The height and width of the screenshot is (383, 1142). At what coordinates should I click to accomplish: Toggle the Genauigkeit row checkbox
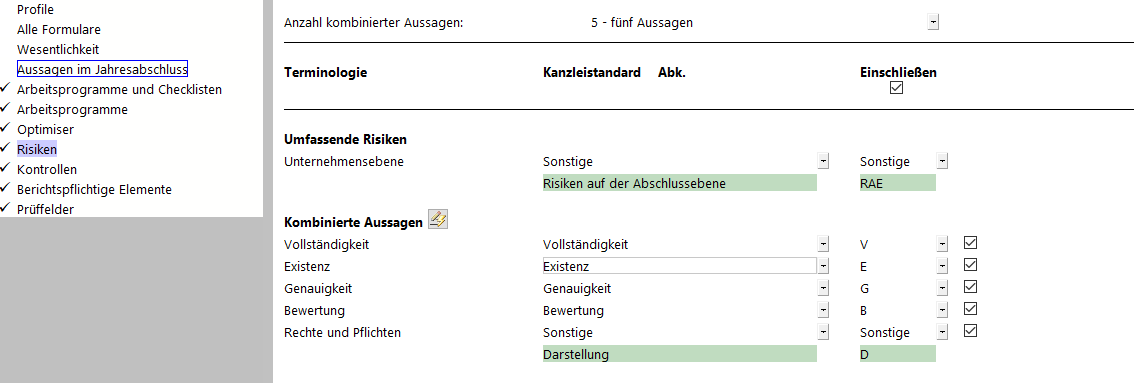tap(970, 287)
